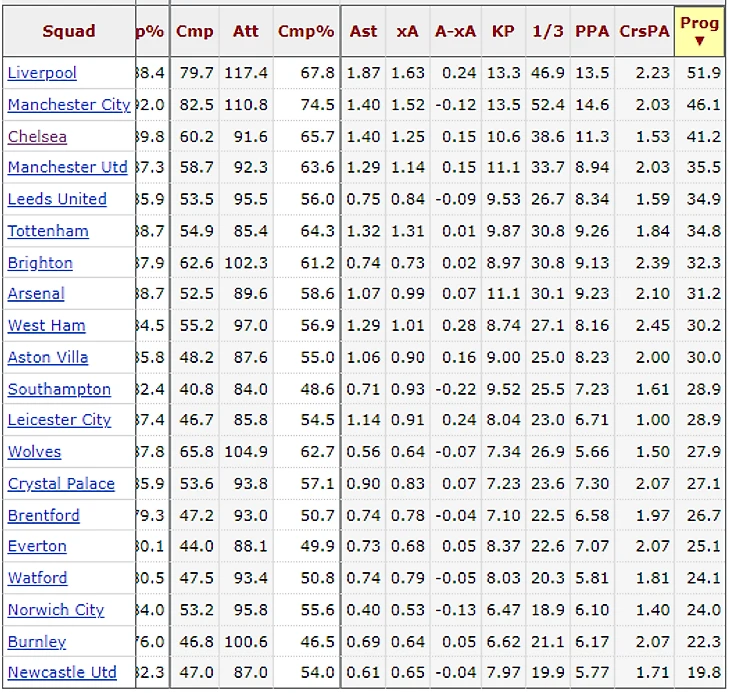Image resolution: width=730 pixels, height=693 pixels.
Task: Open the Brighton squad link
Action: [40, 263]
